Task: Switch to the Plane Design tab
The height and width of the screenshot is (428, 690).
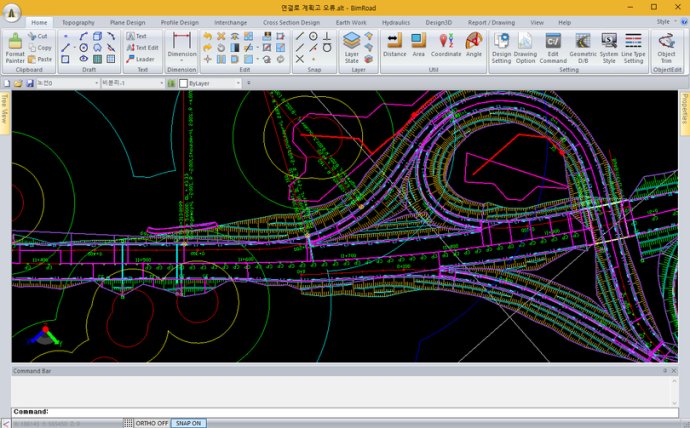Action: coord(127,22)
